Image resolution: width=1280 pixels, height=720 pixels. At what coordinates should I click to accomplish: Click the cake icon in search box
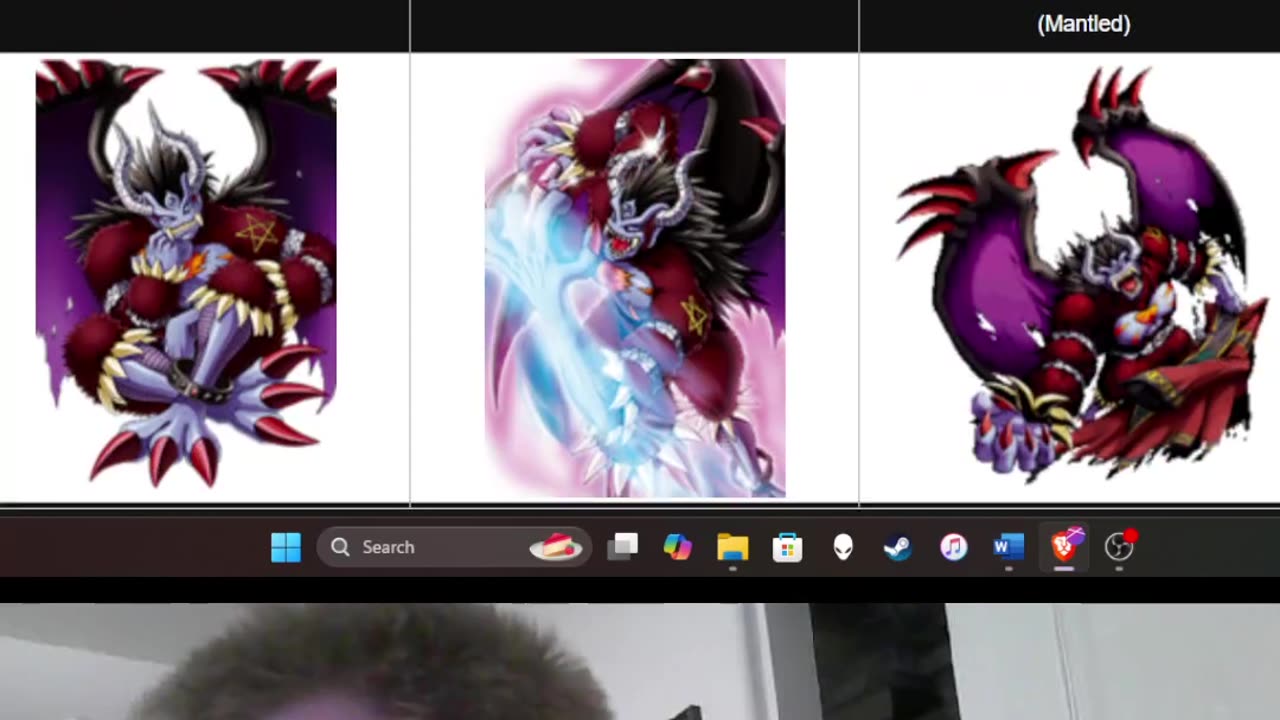click(x=556, y=547)
